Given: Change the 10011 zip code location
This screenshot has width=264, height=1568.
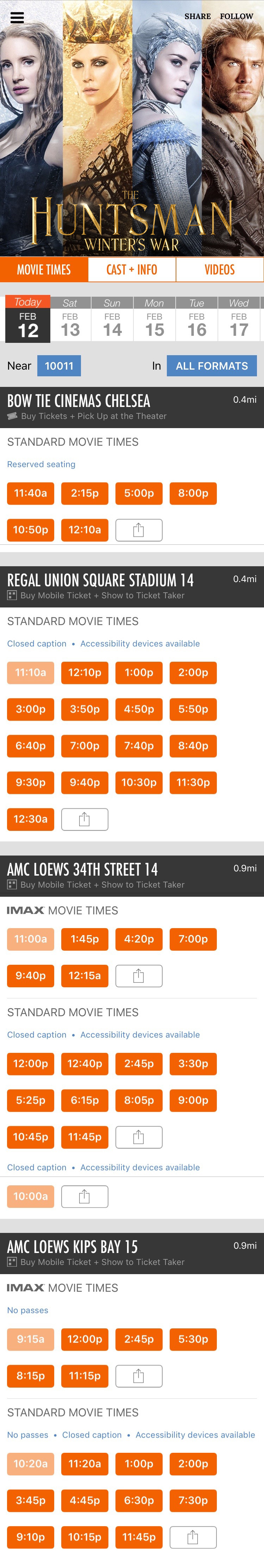Looking at the screenshot, I should pyautogui.click(x=59, y=366).
